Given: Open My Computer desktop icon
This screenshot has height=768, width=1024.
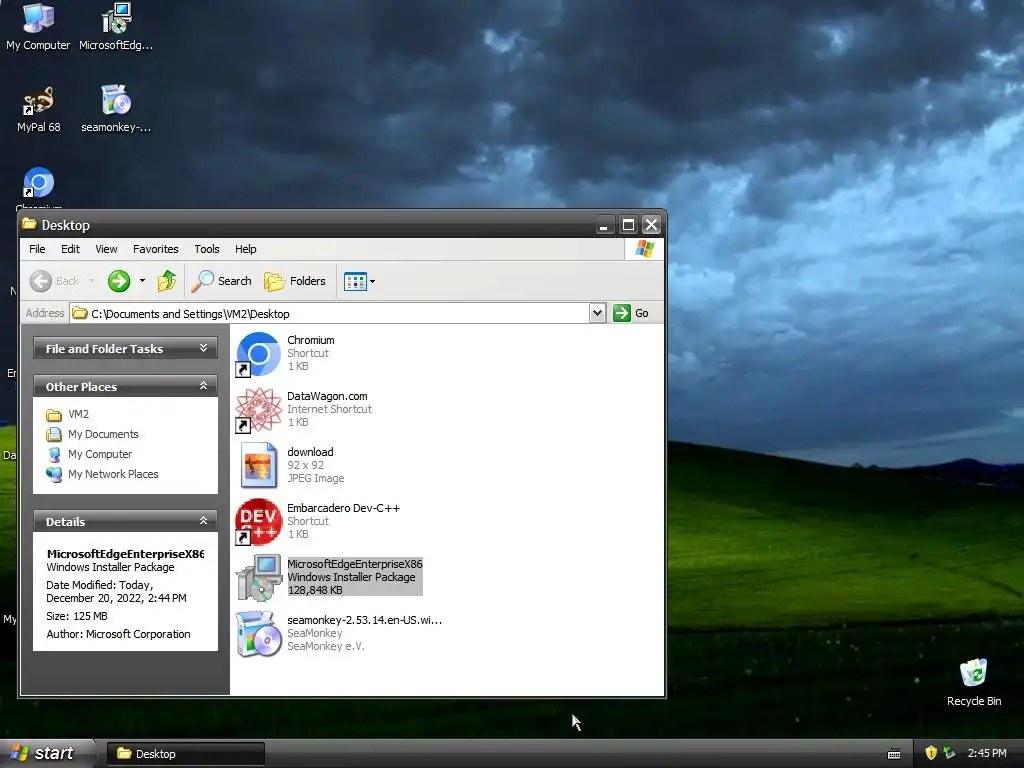Looking at the screenshot, I should [x=38, y=27].
